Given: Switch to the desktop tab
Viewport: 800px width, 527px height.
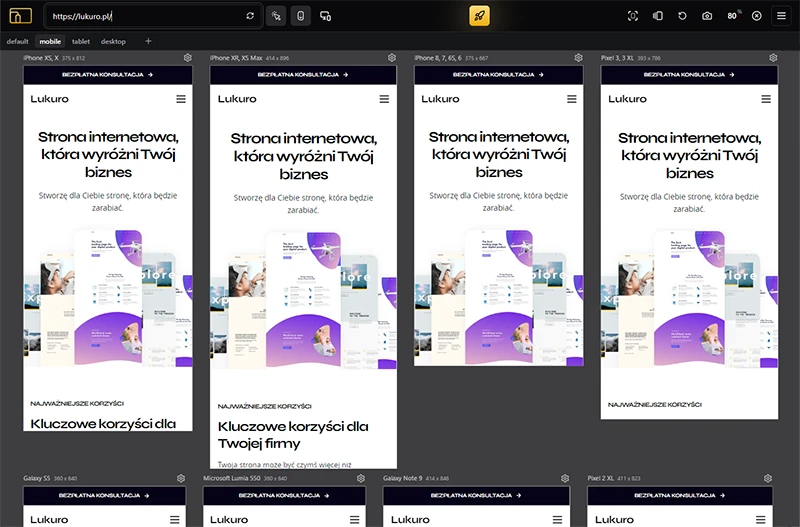Looking at the screenshot, I should click(x=113, y=41).
